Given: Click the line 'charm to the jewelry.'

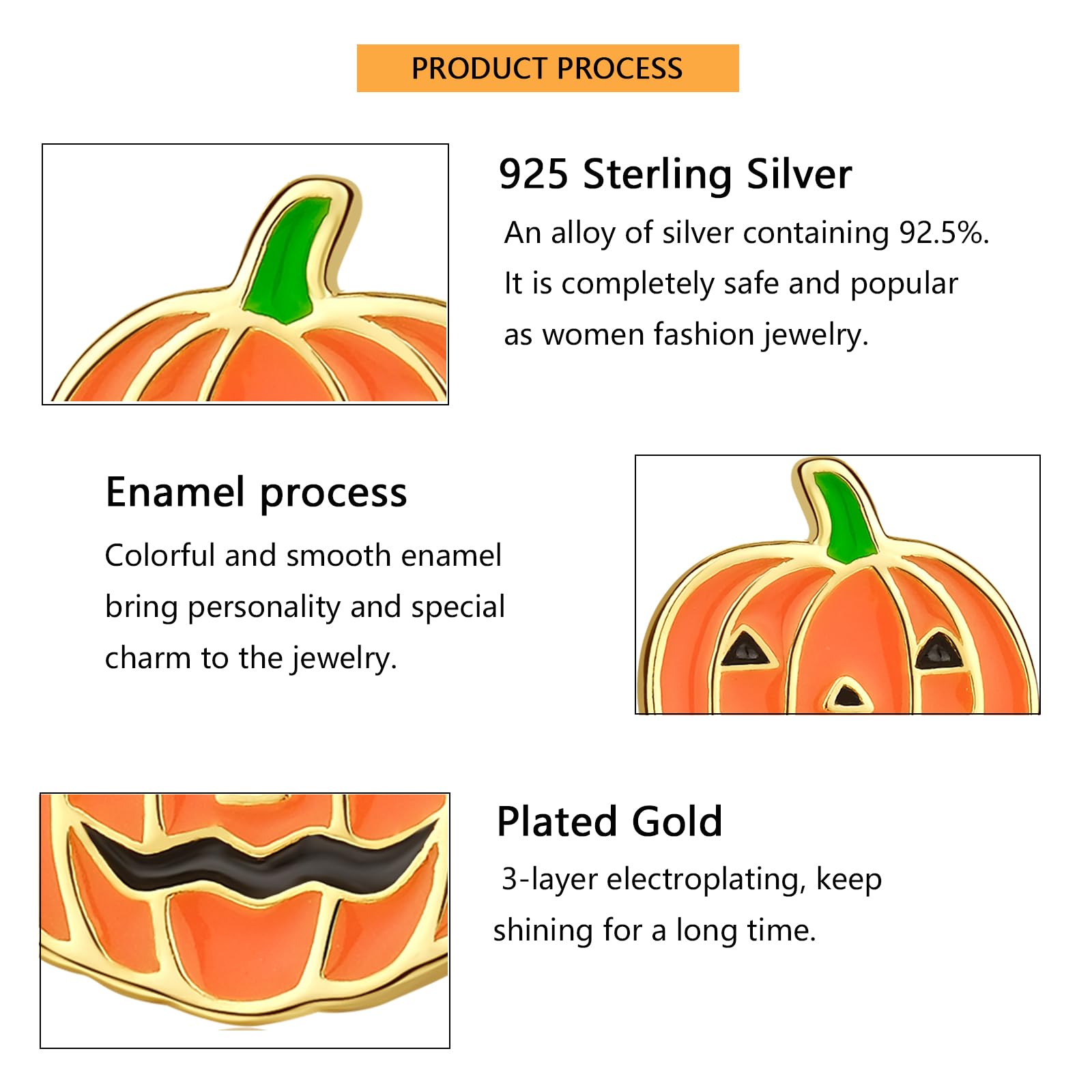Looking at the screenshot, I should point(250,659).
